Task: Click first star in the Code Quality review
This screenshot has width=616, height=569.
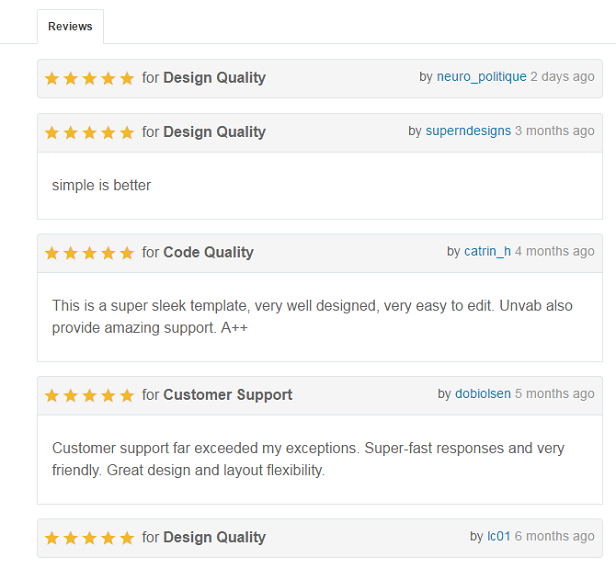Action: (x=52, y=253)
